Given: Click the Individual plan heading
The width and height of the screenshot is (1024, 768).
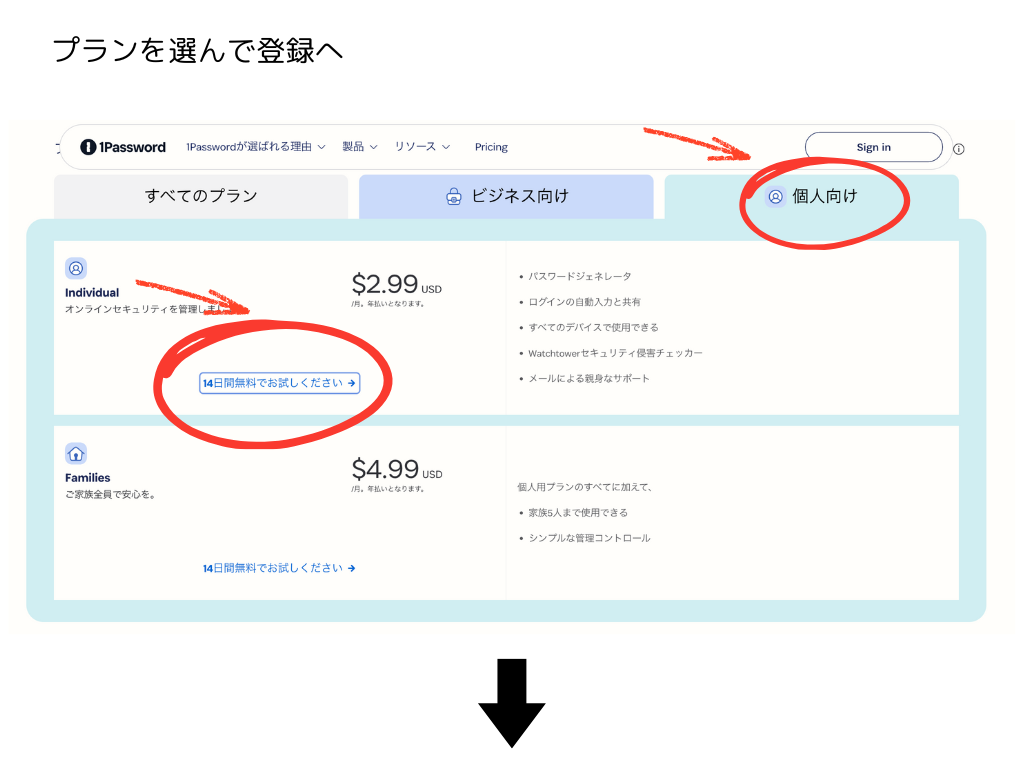Looking at the screenshot, I should 92,293.
